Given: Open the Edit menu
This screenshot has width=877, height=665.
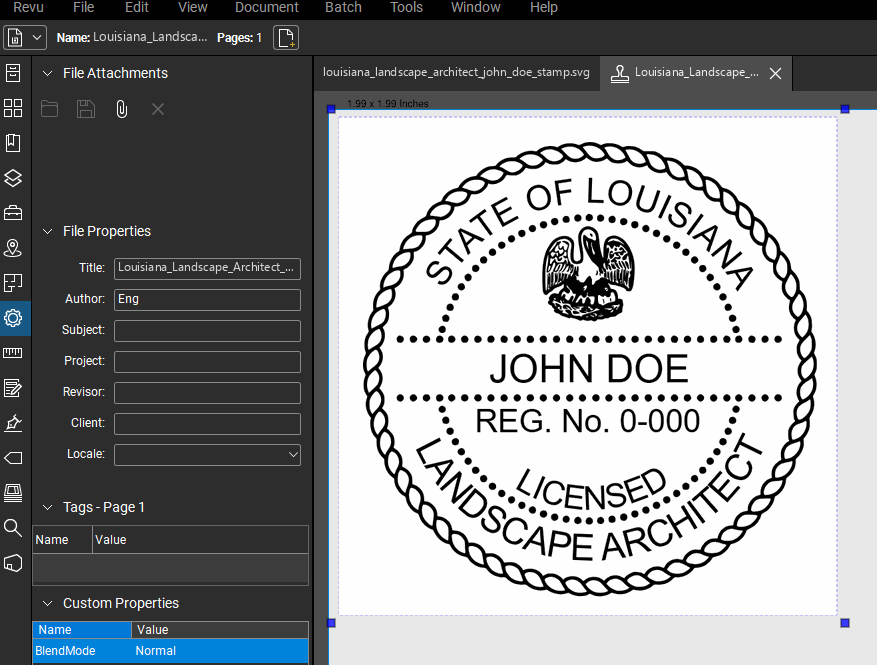Looking at the screenshot, I should tap(136, 7).
